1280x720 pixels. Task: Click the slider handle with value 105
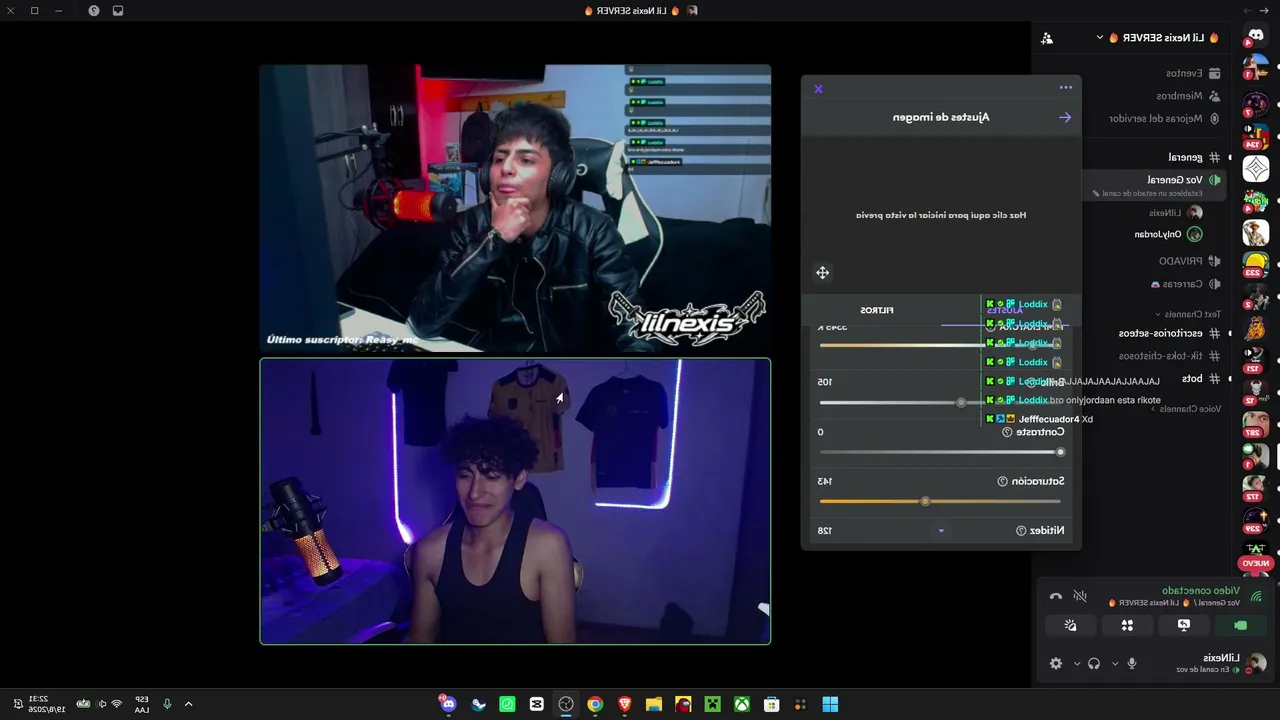click(961, 402)
